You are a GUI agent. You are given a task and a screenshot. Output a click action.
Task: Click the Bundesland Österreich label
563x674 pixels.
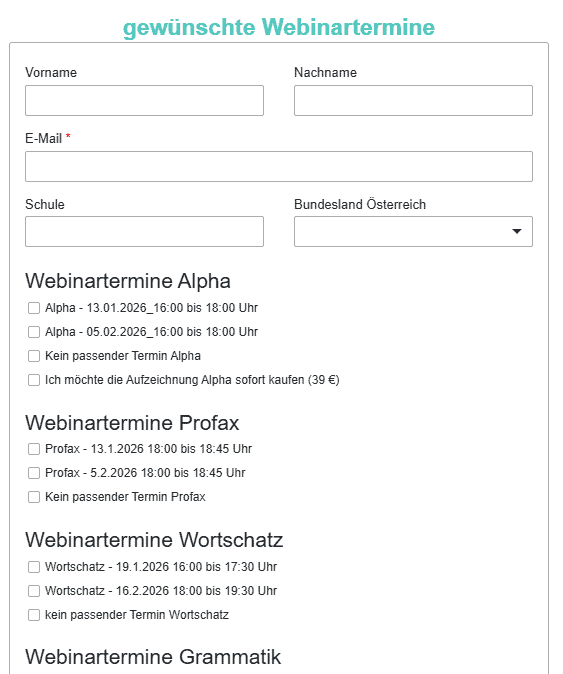pyautogui.click(x=360, y=204)
